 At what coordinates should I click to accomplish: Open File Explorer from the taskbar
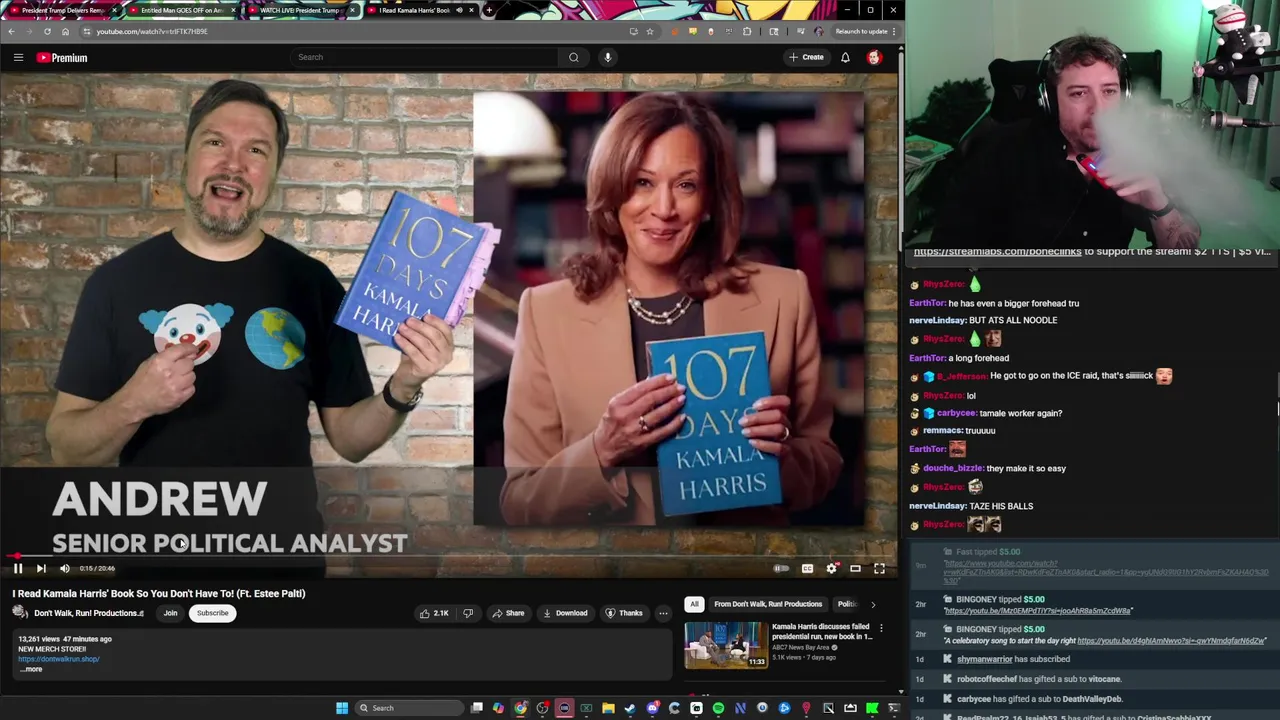[608, 708]
